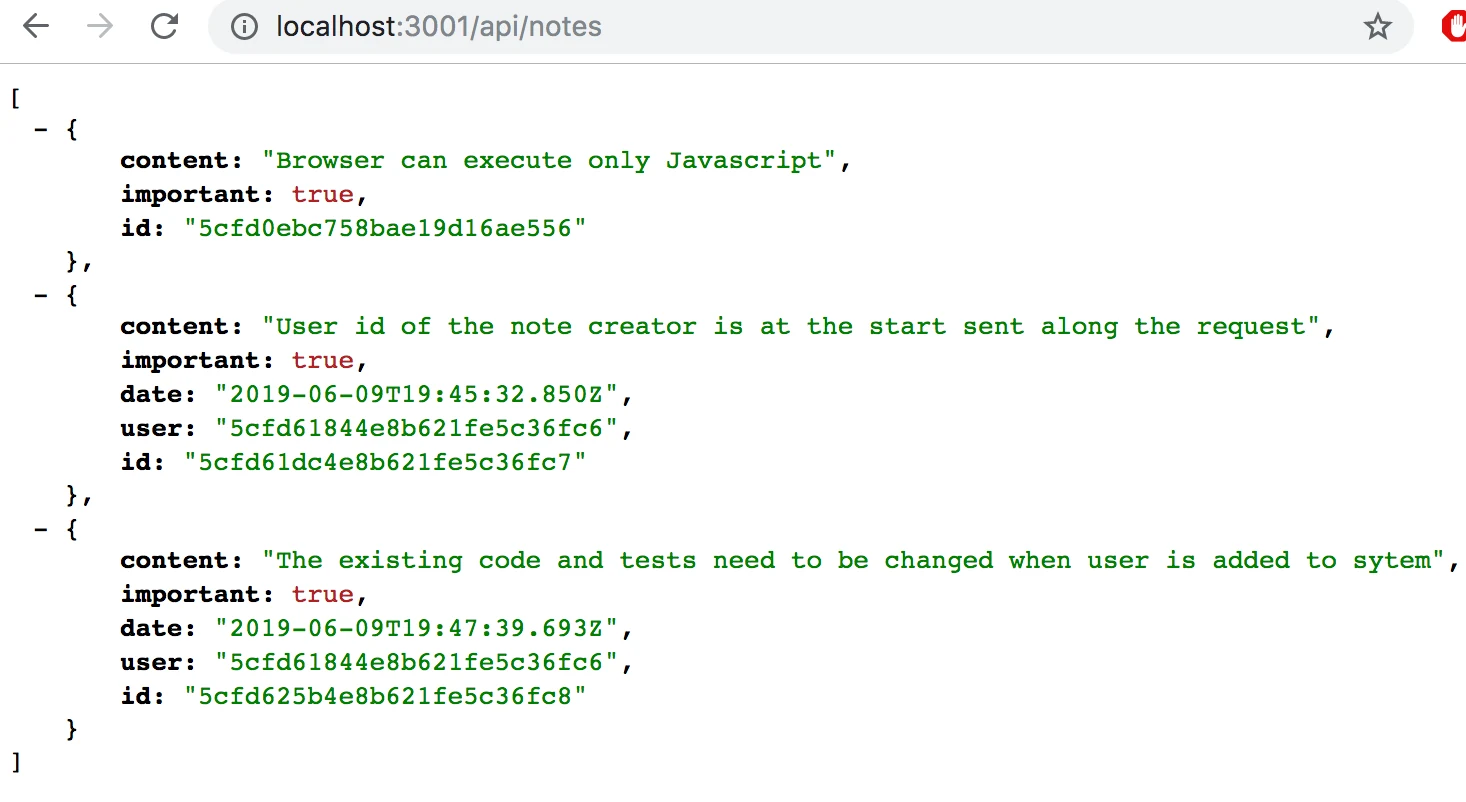
Task: Click the content text starting "The existing code and tests"
Action: [x=853, y=561]
